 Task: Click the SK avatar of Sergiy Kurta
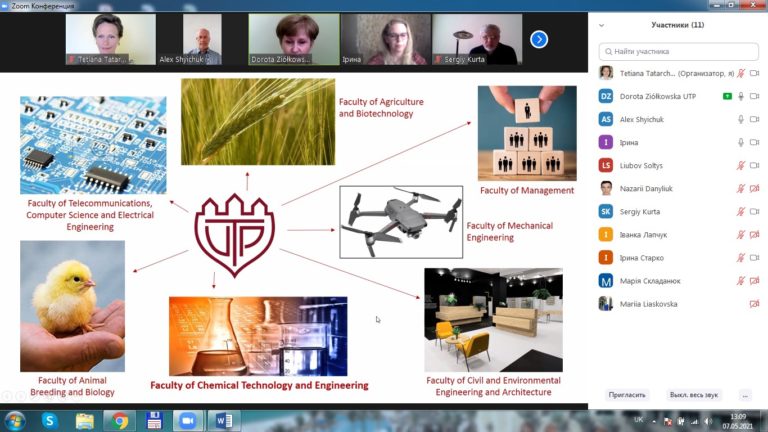[606, 211]
